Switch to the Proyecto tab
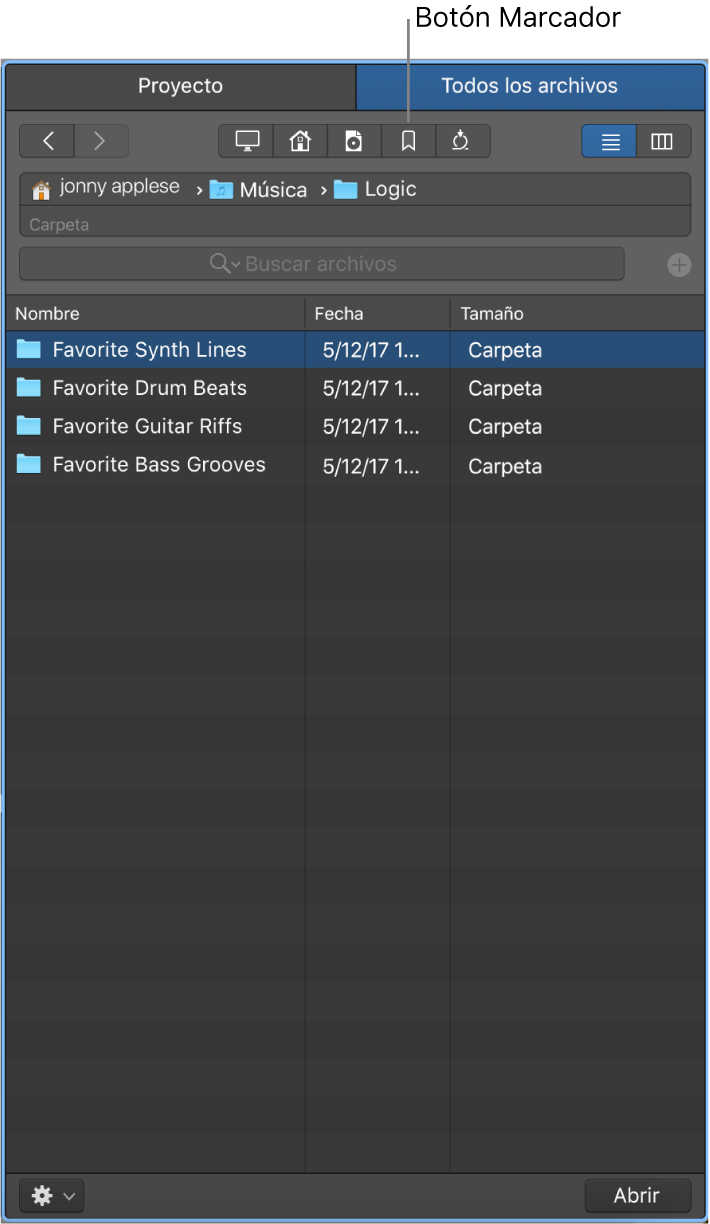The height and width of the screenshot is (1224, 710). tap(180, 86)
